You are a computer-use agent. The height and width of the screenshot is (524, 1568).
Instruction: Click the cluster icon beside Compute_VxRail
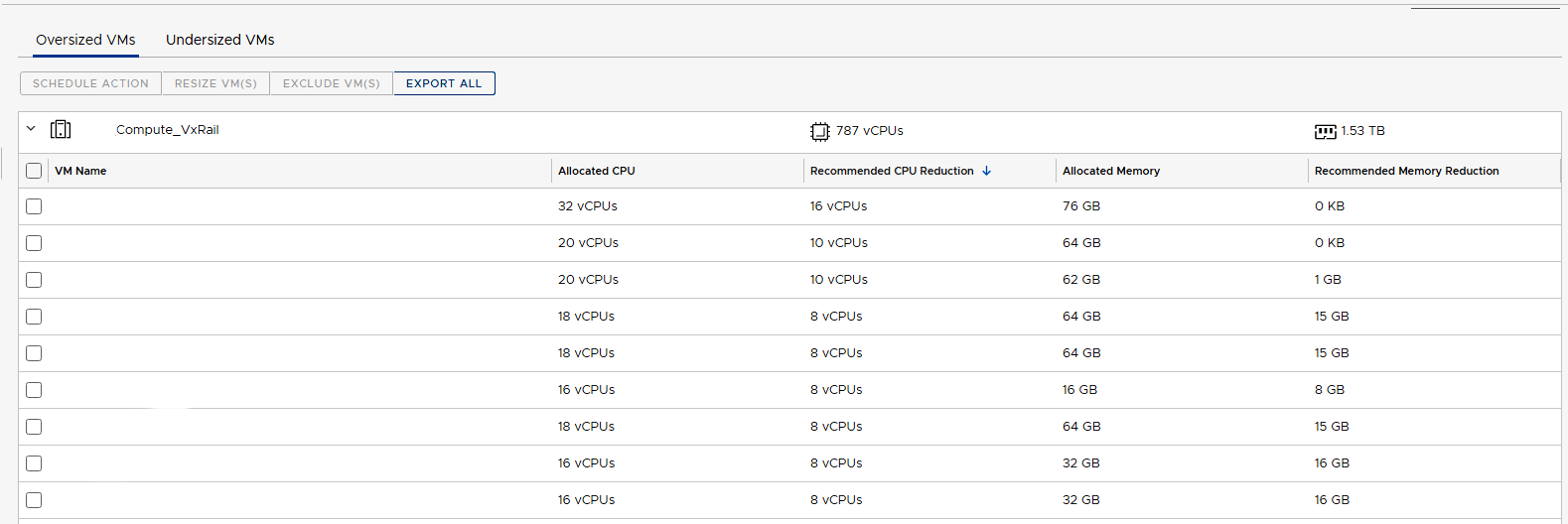(x=61, y=130)
